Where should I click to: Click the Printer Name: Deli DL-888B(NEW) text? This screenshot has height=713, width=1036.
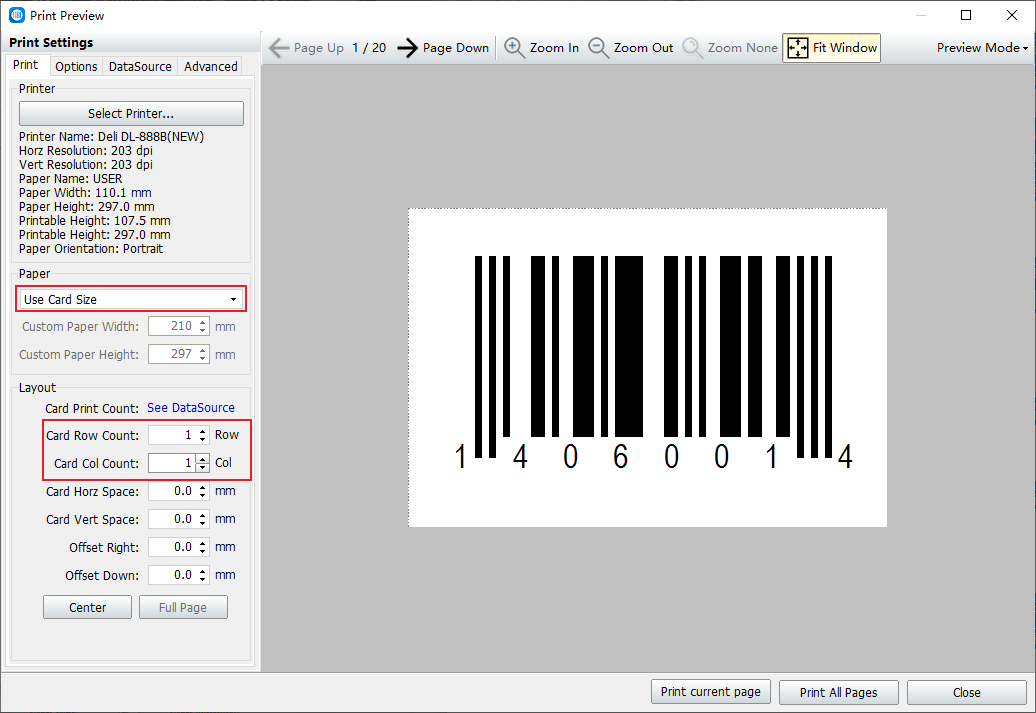[112, 137]
